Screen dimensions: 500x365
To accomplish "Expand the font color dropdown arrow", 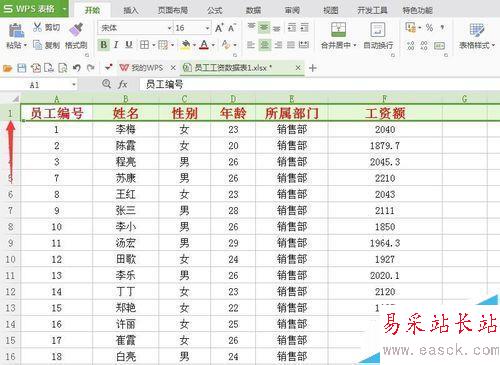I will tap(213, 45).
